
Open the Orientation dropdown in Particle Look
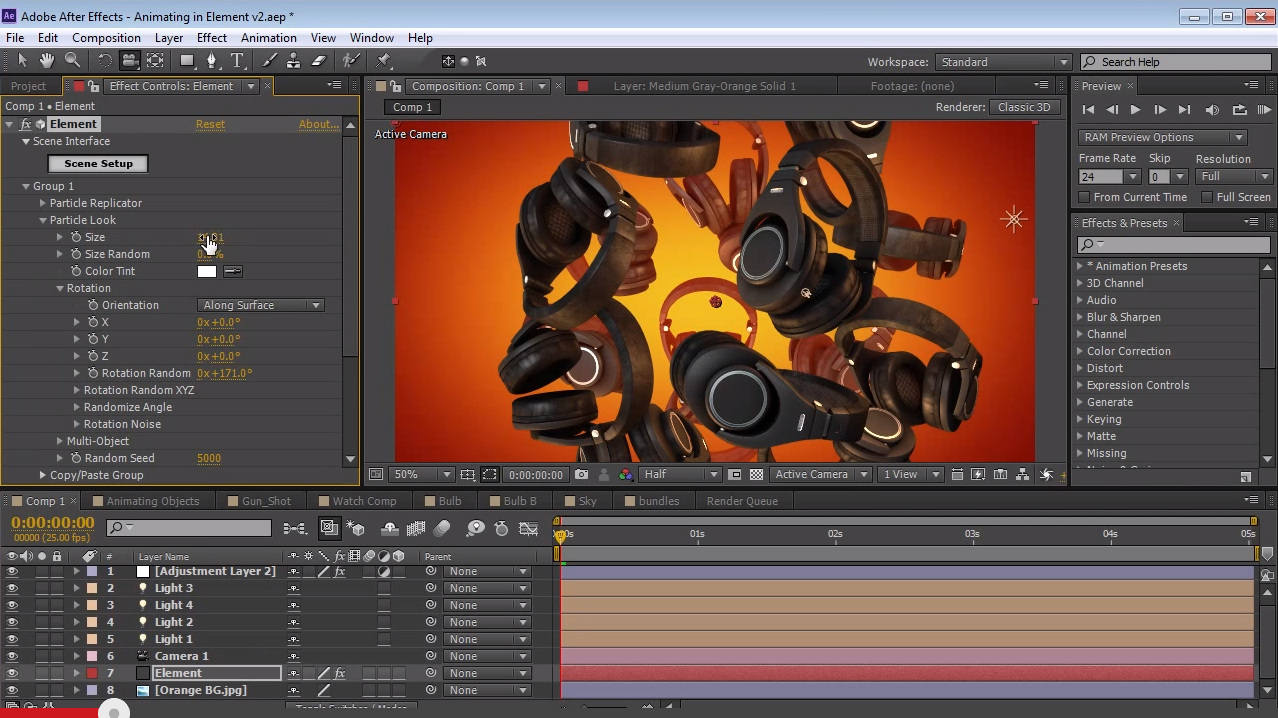[260, 304]
